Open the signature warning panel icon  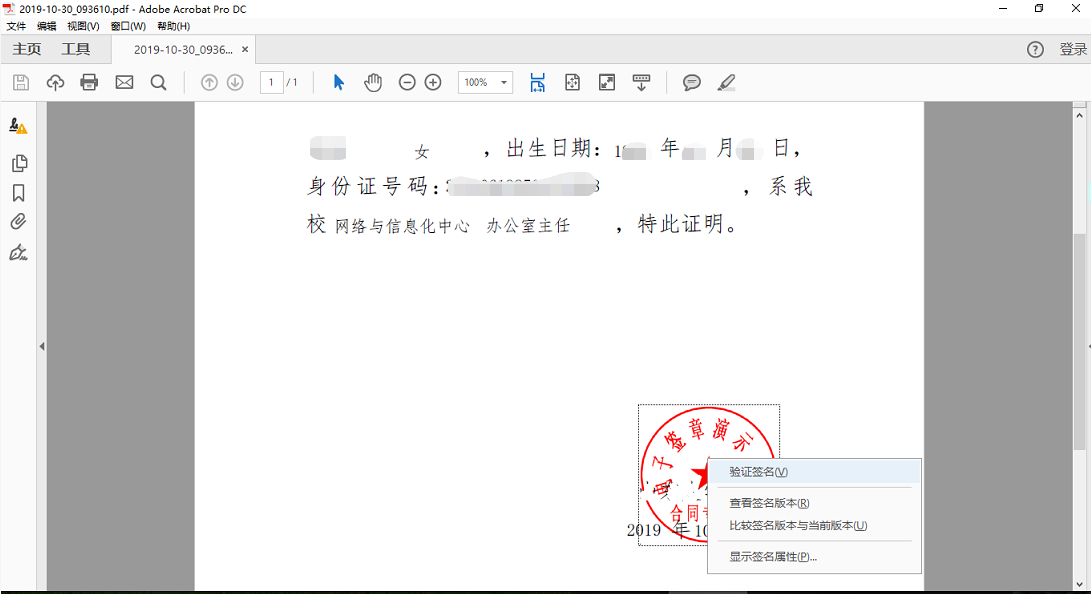[x=18, y=126]
